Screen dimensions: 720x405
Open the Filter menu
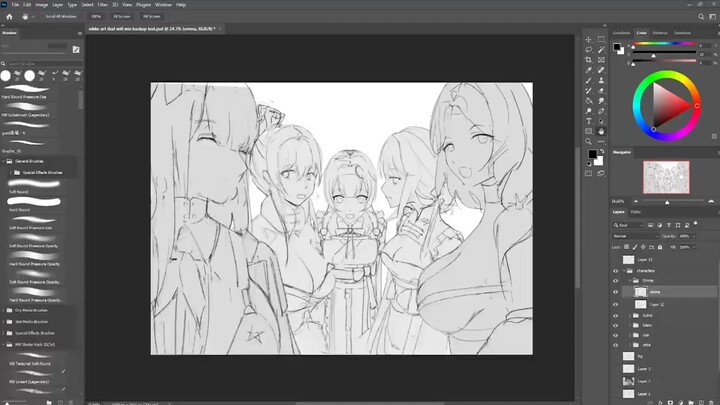tap(103, 4)
